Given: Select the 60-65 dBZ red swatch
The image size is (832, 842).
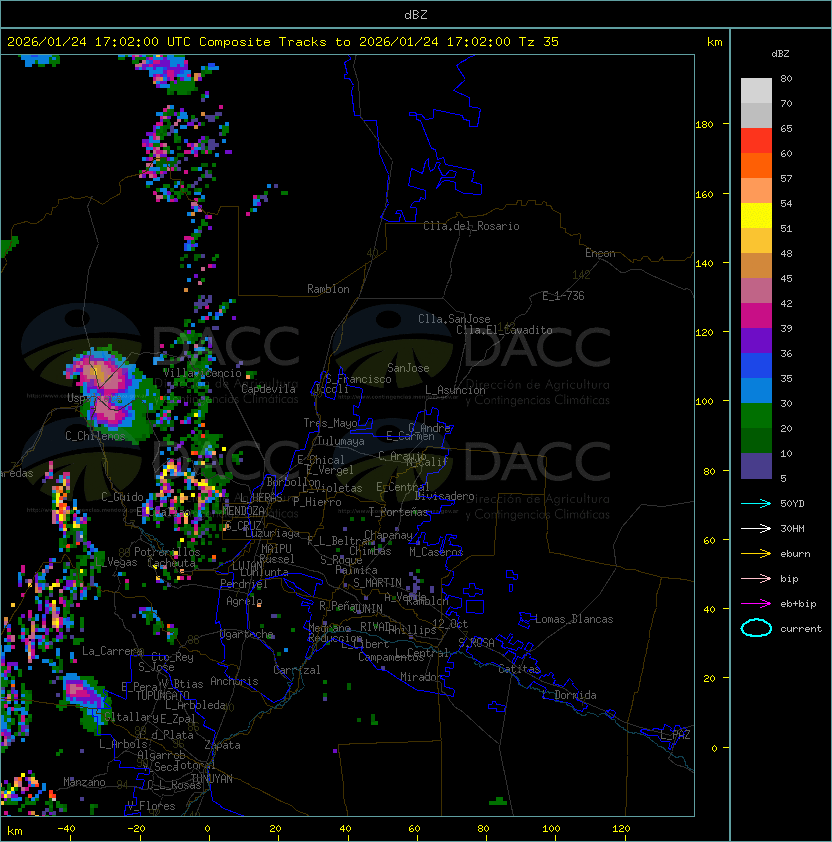Looking at the screenshot, I should tap(756, 141).
